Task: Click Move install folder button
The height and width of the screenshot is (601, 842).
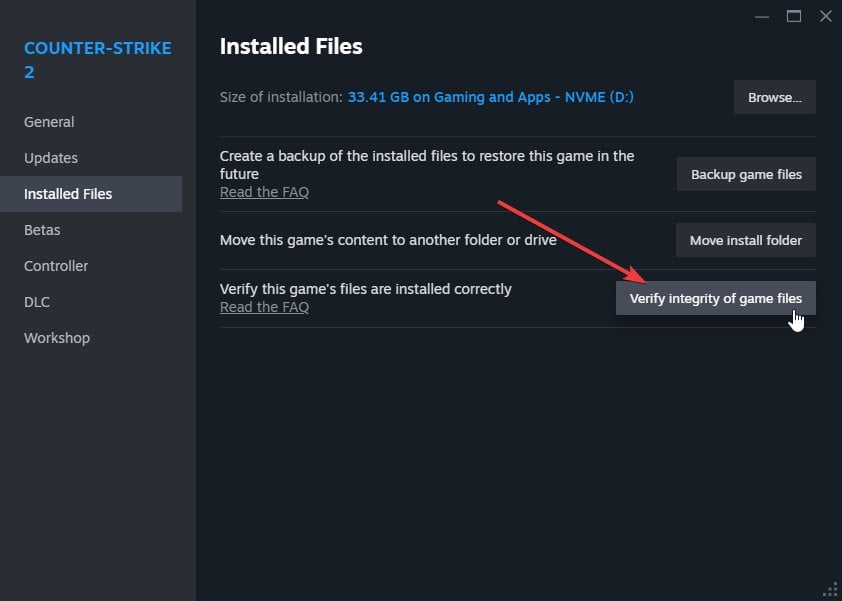Action: [x=745, y=240]
